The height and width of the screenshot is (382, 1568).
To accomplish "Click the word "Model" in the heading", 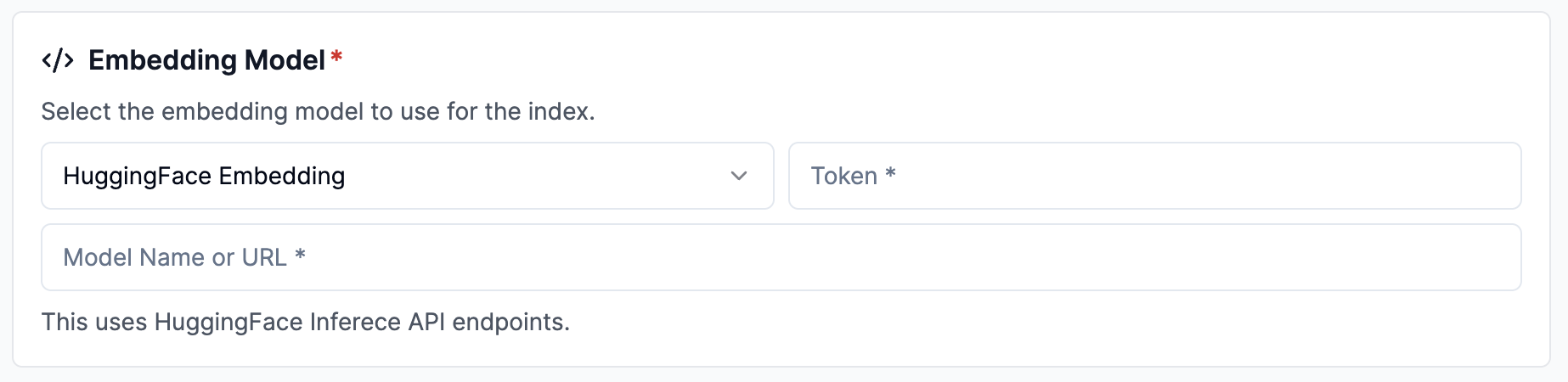I will (x=285, y=60).
